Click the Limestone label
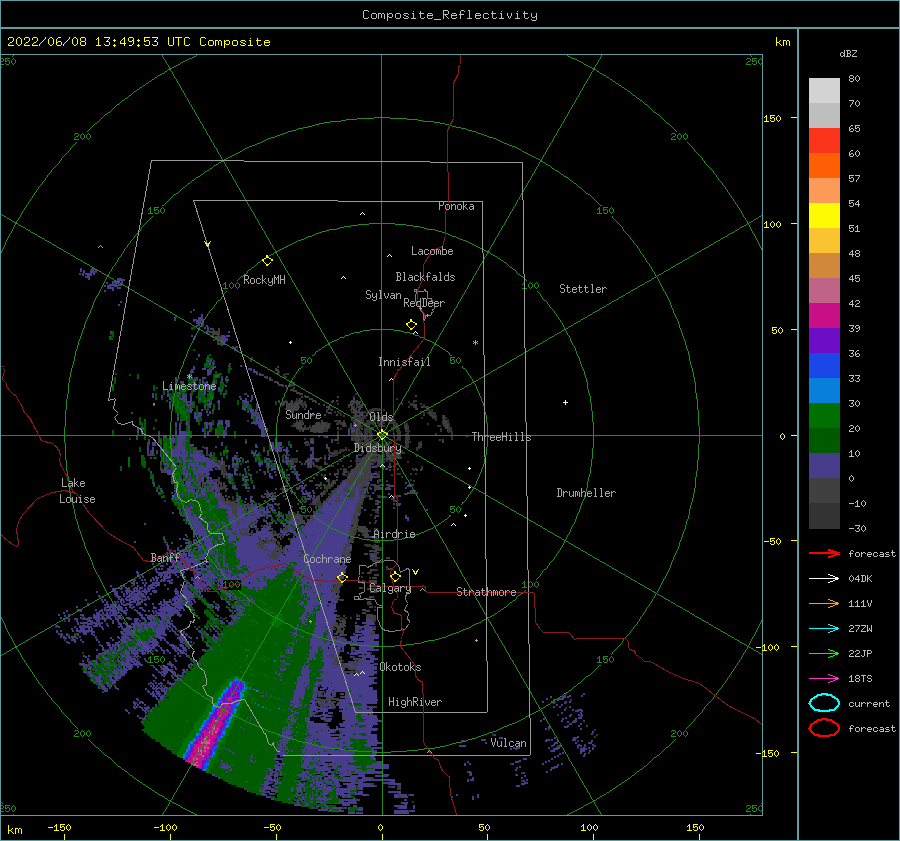The width and height of the screenshot is (900, 841). pyautogui.click(x=189, y=386)
